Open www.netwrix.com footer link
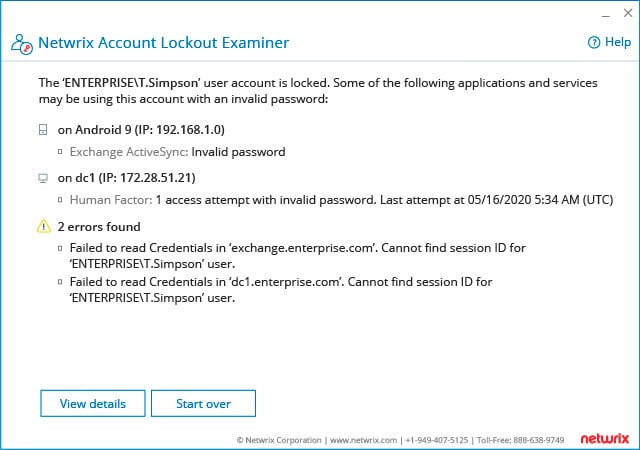Image resolution: width=640 pixels, height=450 pixels. tap(363, 440)
